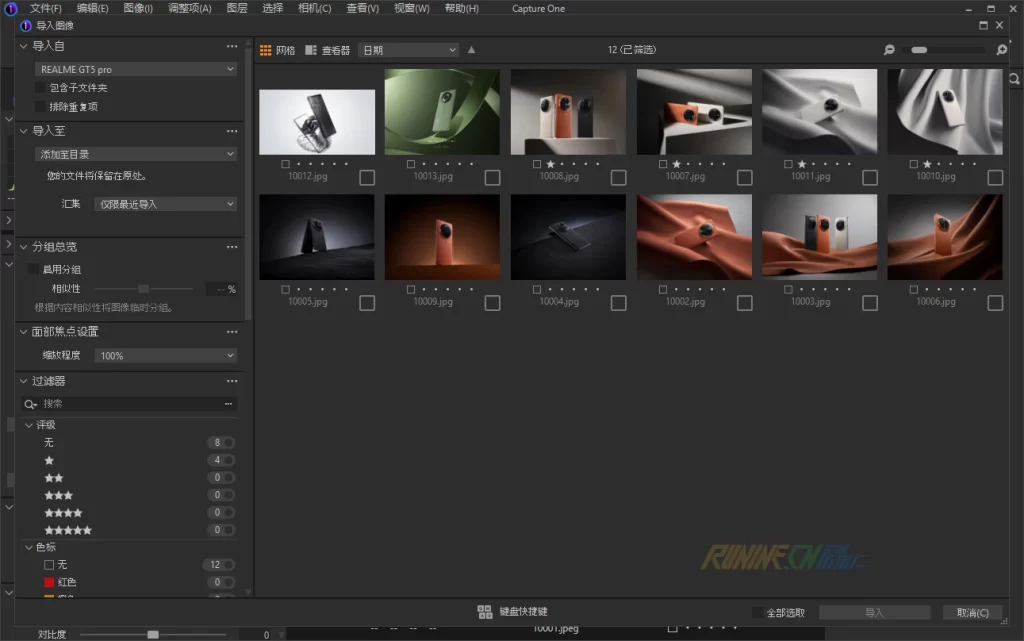Screen dimensions: 1024x641
Task: Click the 取消(C) cancel button
Action: pyautogui.click(x=972, y=612)
